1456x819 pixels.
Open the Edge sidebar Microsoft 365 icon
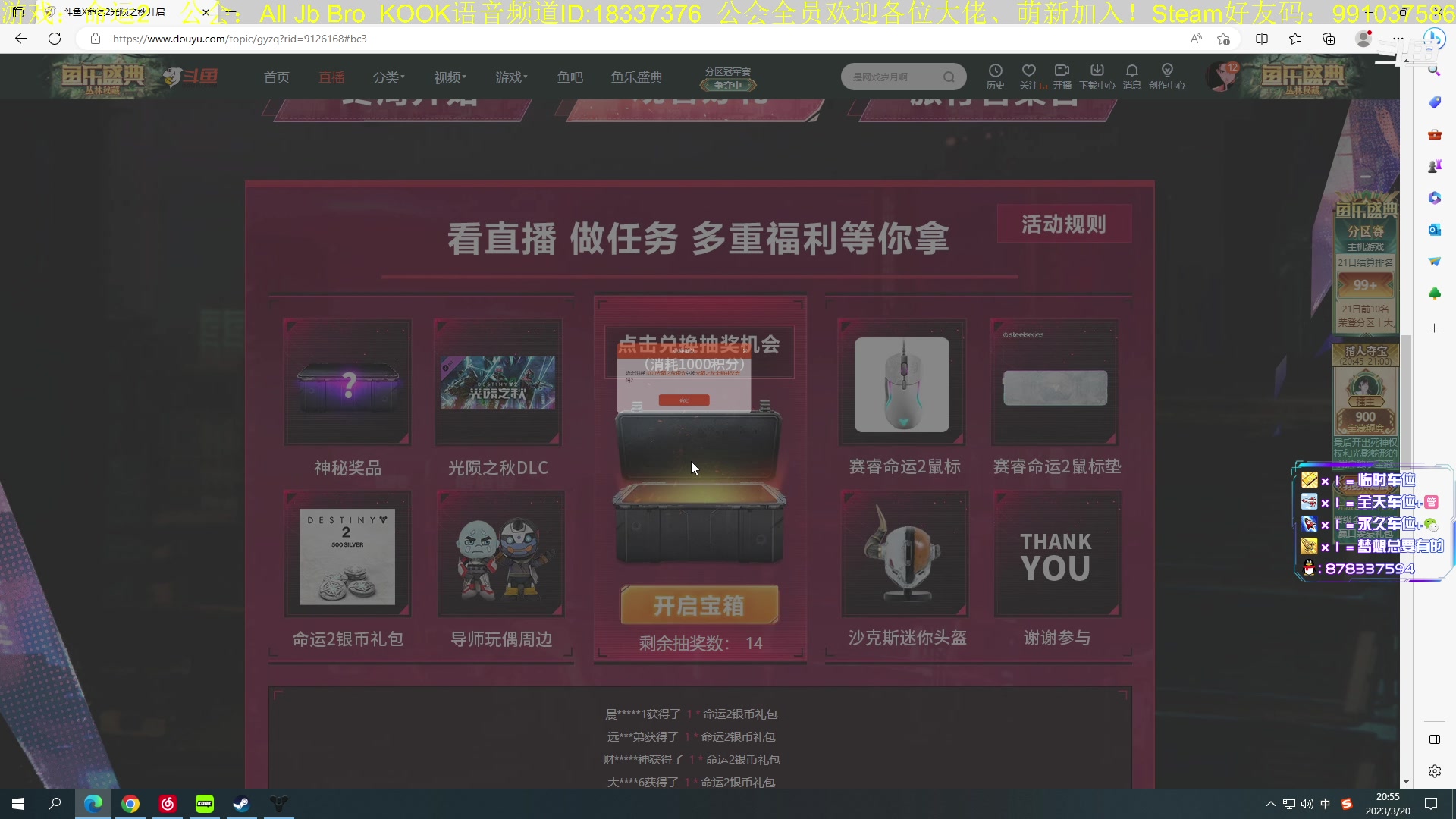tap(1434, 198)
